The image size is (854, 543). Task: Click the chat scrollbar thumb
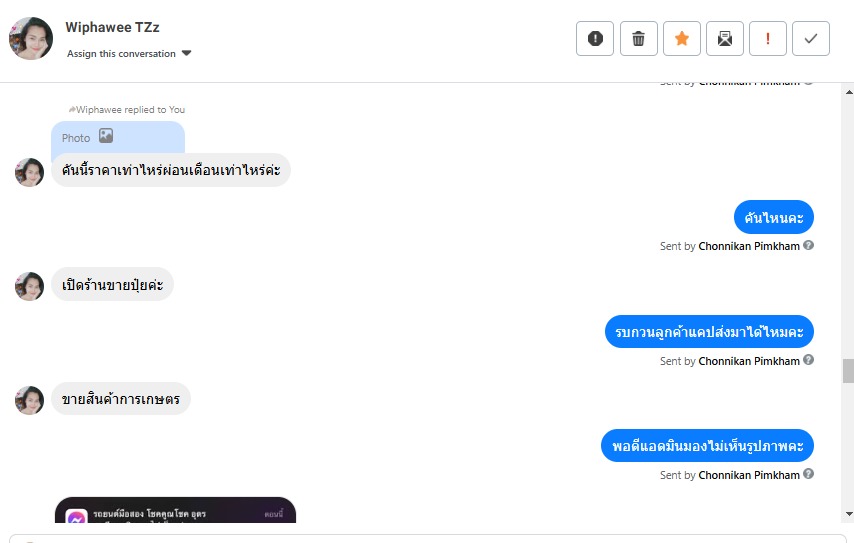tap(848, 371)
